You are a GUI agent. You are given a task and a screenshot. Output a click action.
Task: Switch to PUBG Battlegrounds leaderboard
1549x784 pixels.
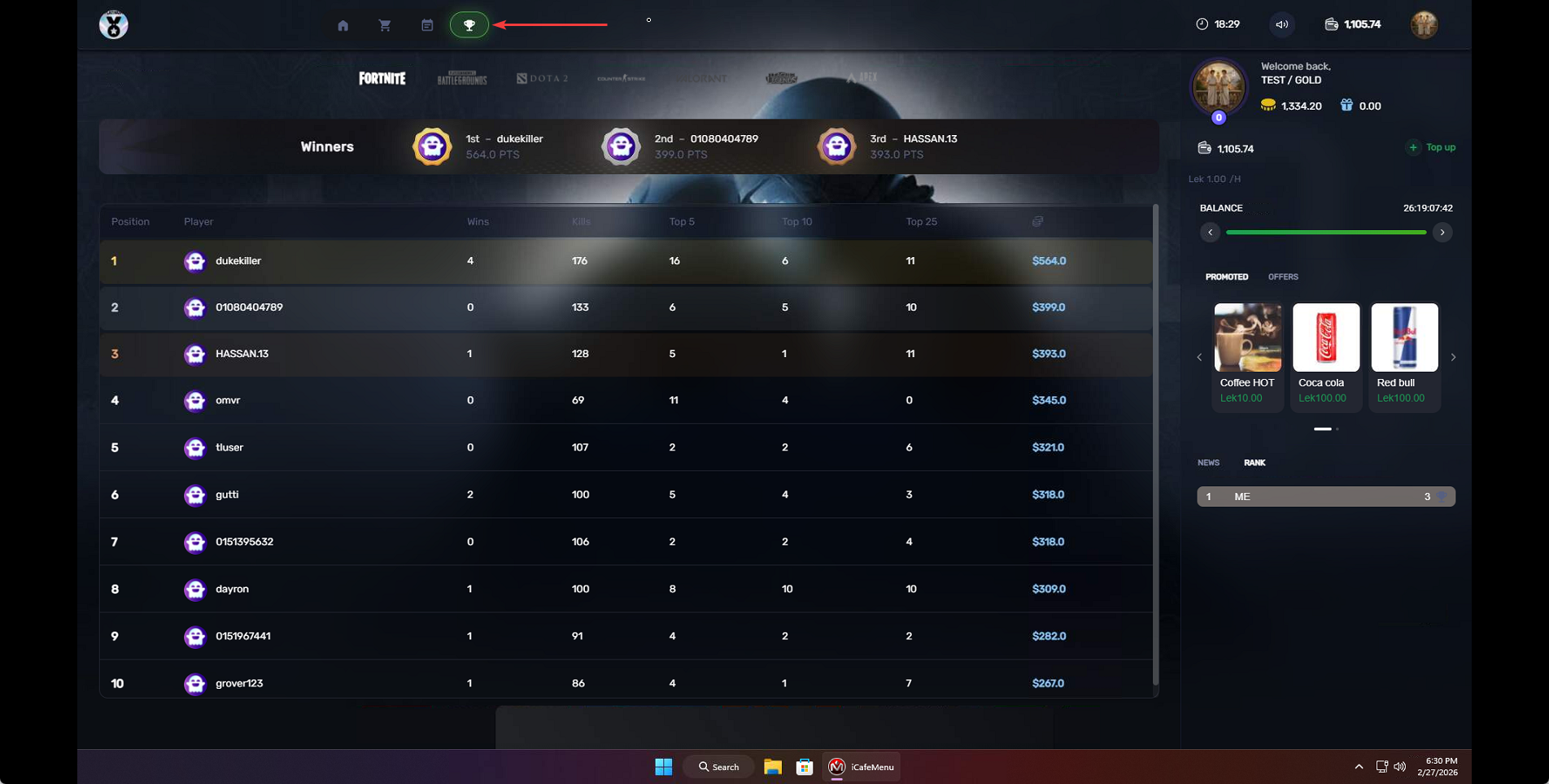coord(462,78)
